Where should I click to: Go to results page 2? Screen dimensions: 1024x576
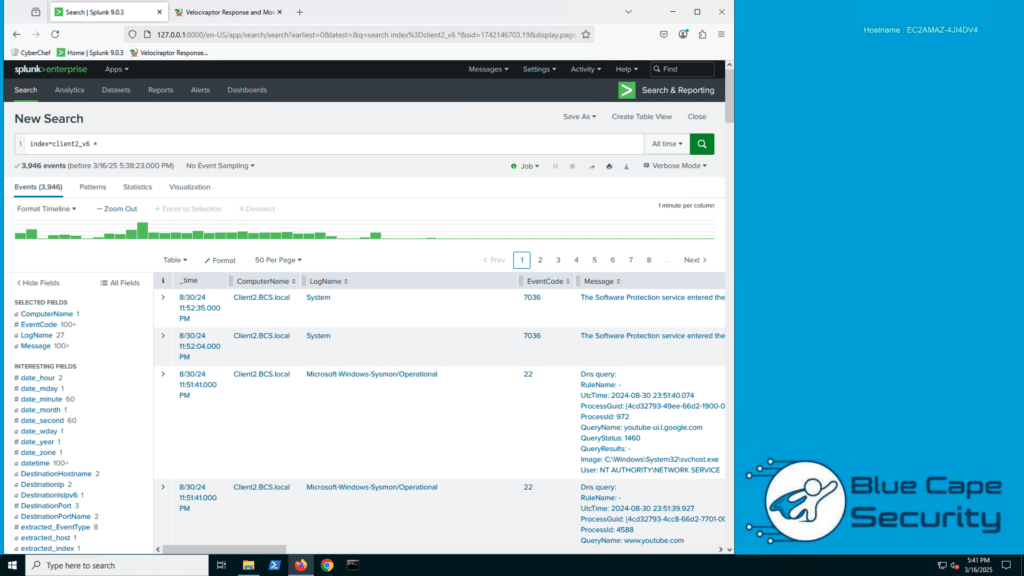click(540, 260)
